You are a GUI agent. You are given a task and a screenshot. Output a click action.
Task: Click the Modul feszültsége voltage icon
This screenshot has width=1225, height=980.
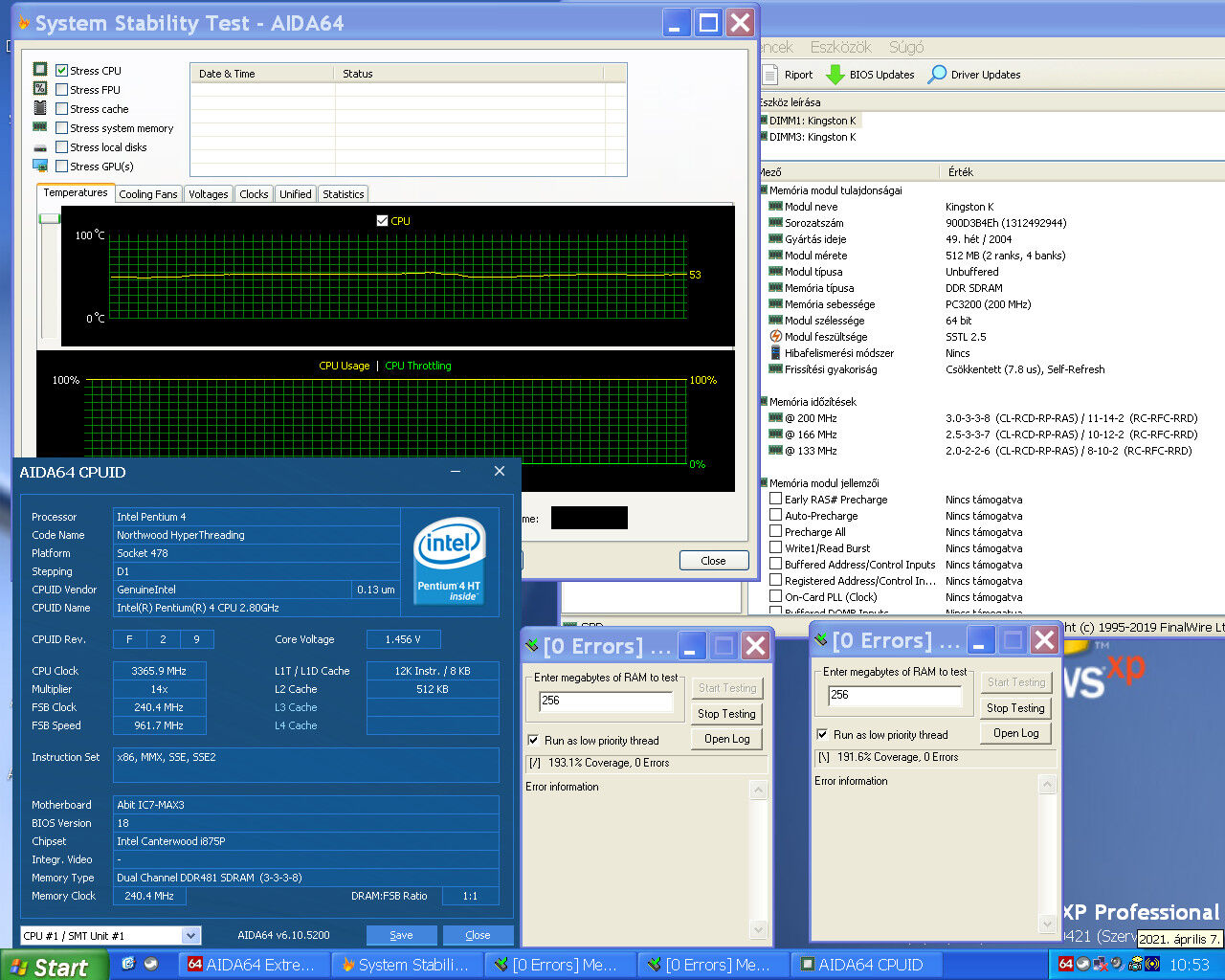coord(776,336)
